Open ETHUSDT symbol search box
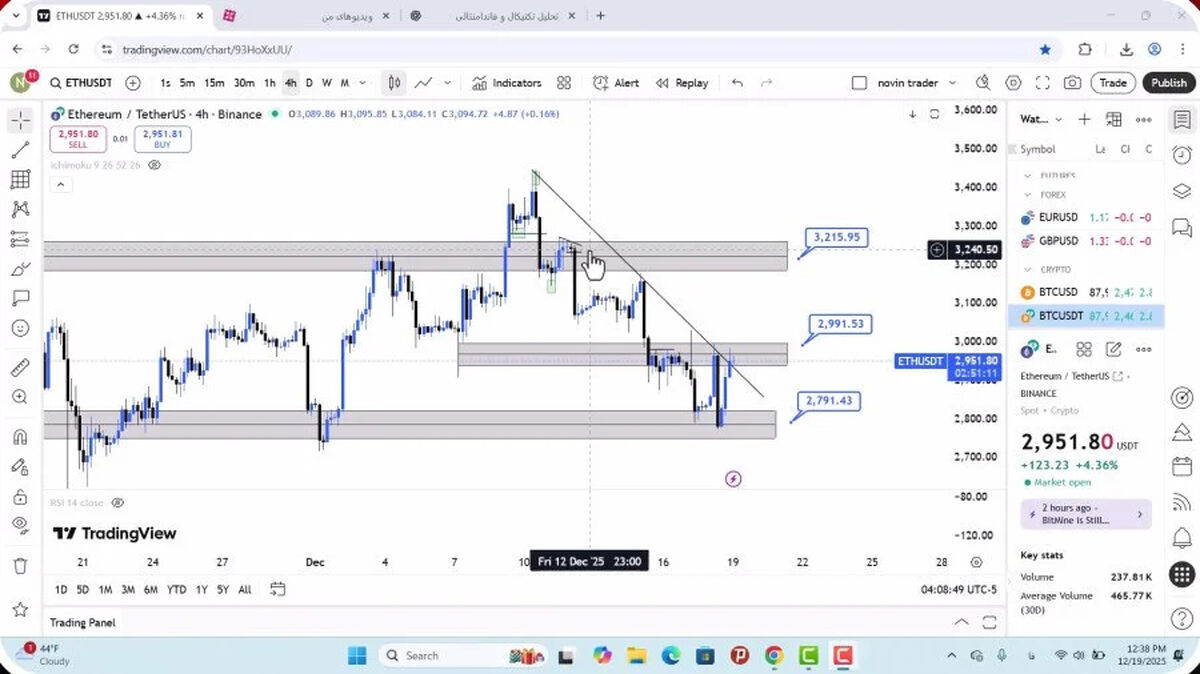1200x674 pixels. (x=80, y=83)
